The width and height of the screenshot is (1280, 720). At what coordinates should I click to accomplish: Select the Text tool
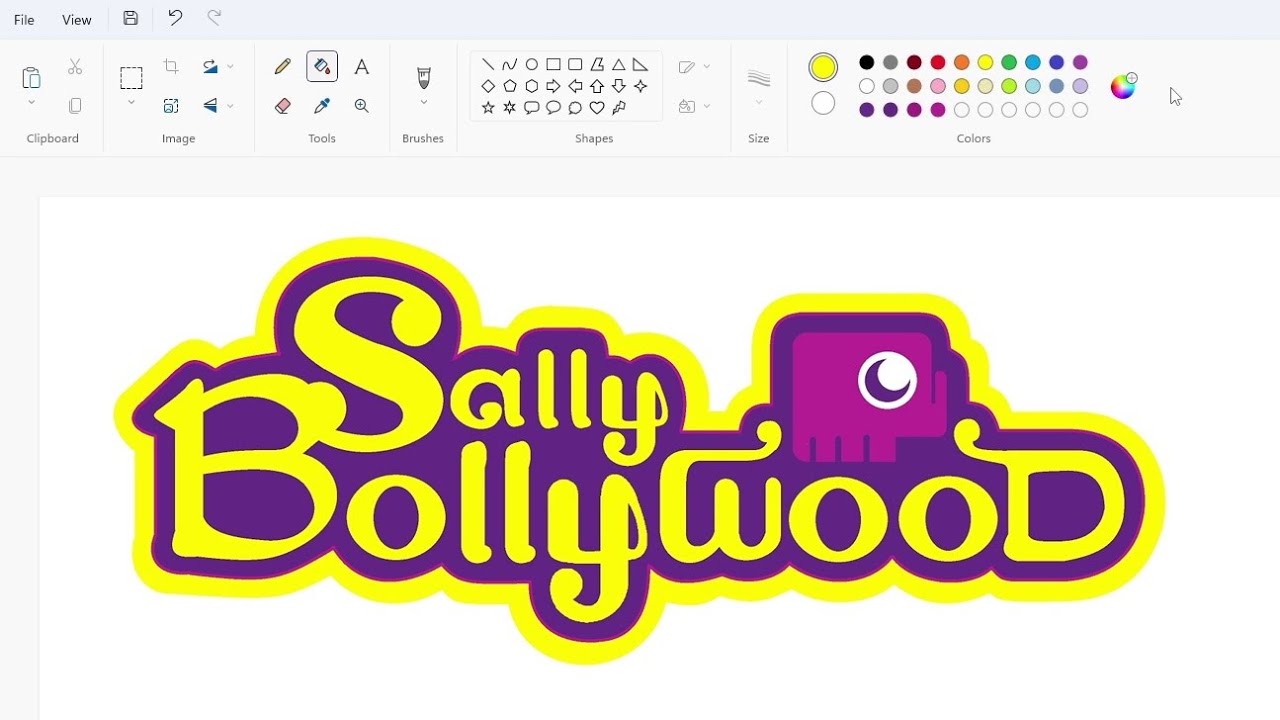coord(362,67)
